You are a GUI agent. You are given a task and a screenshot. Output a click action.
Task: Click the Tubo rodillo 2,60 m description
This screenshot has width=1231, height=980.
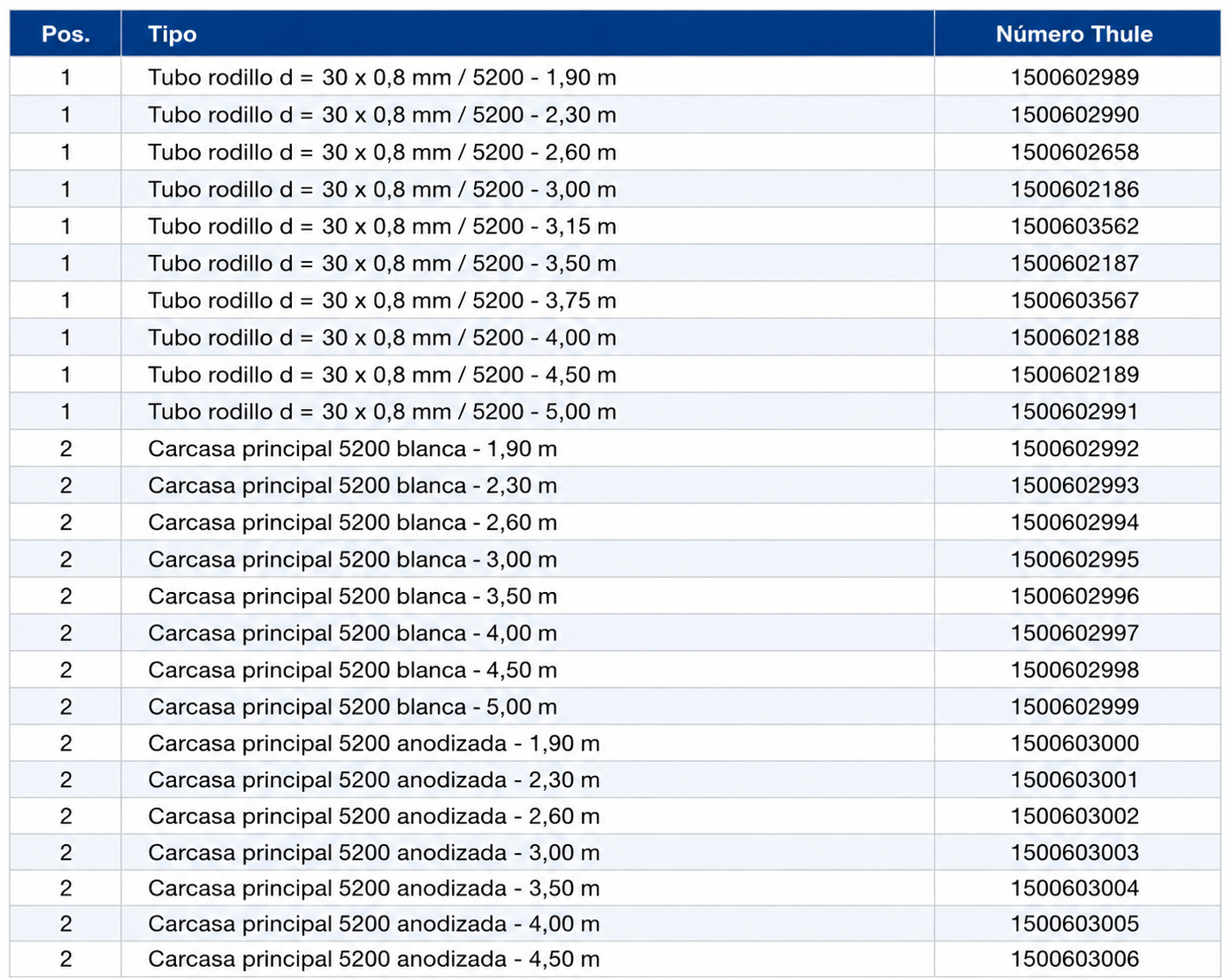[382, 152]
